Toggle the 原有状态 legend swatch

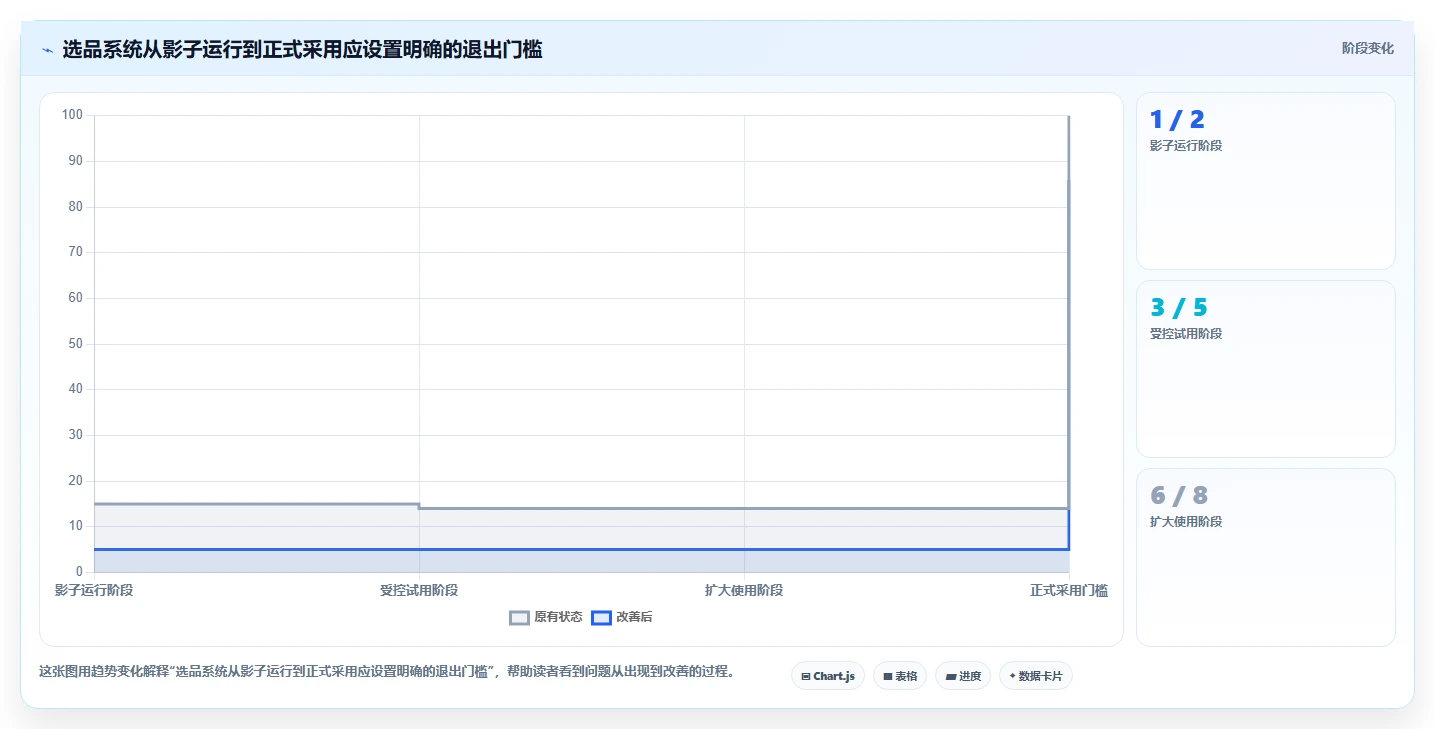click(519, 618)
